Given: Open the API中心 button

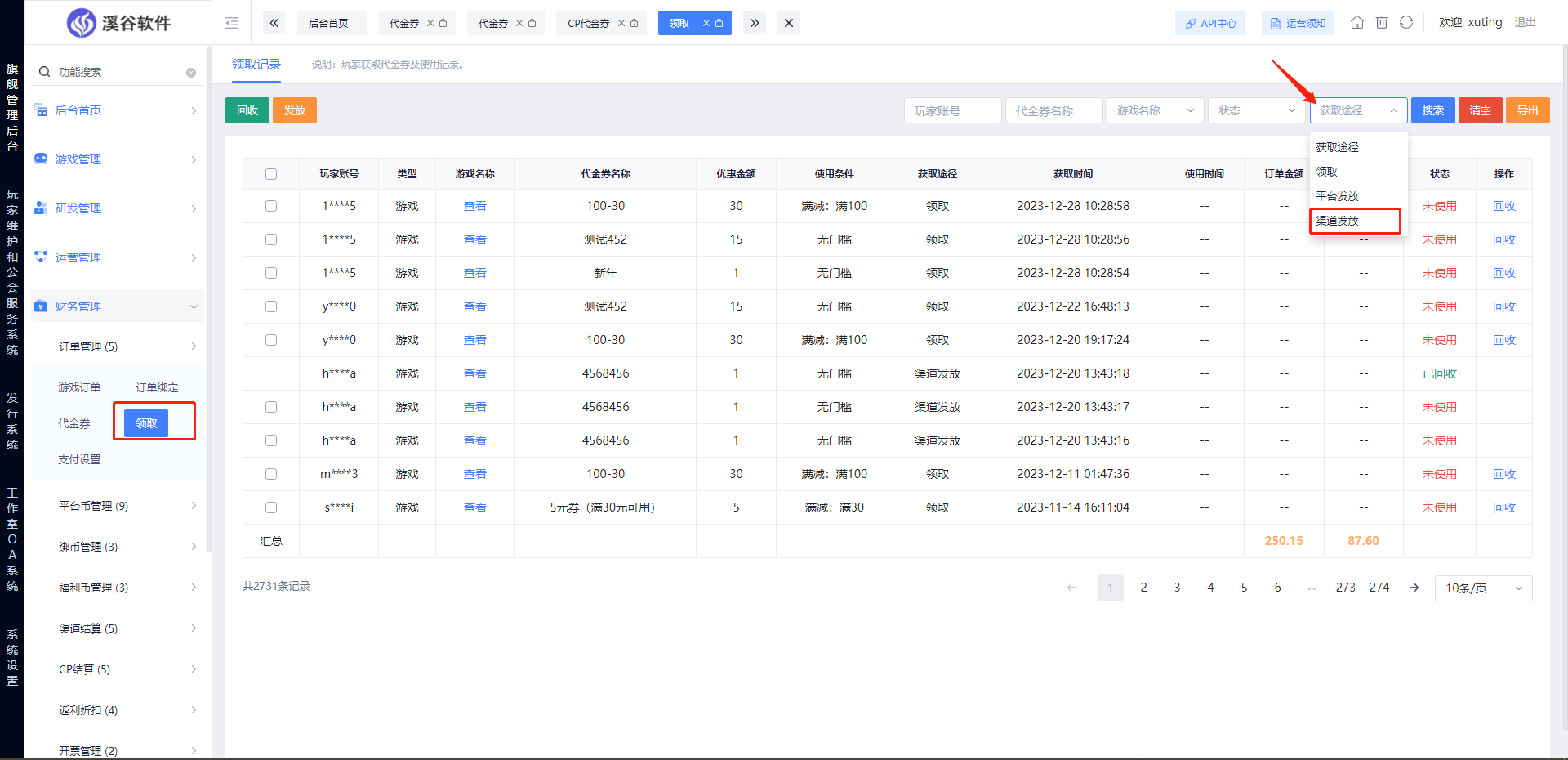Looking at the screenshot, I should point(1210,23).
